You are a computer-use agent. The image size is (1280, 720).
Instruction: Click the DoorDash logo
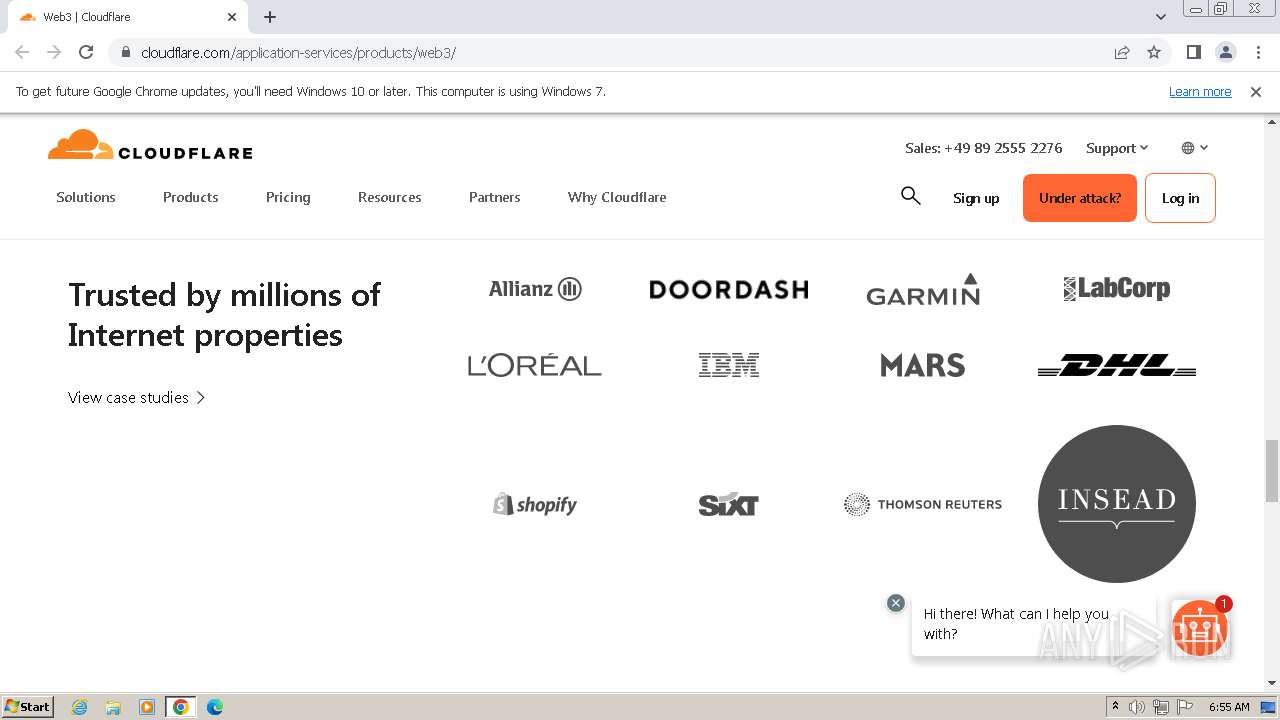[x=729, y=289]
